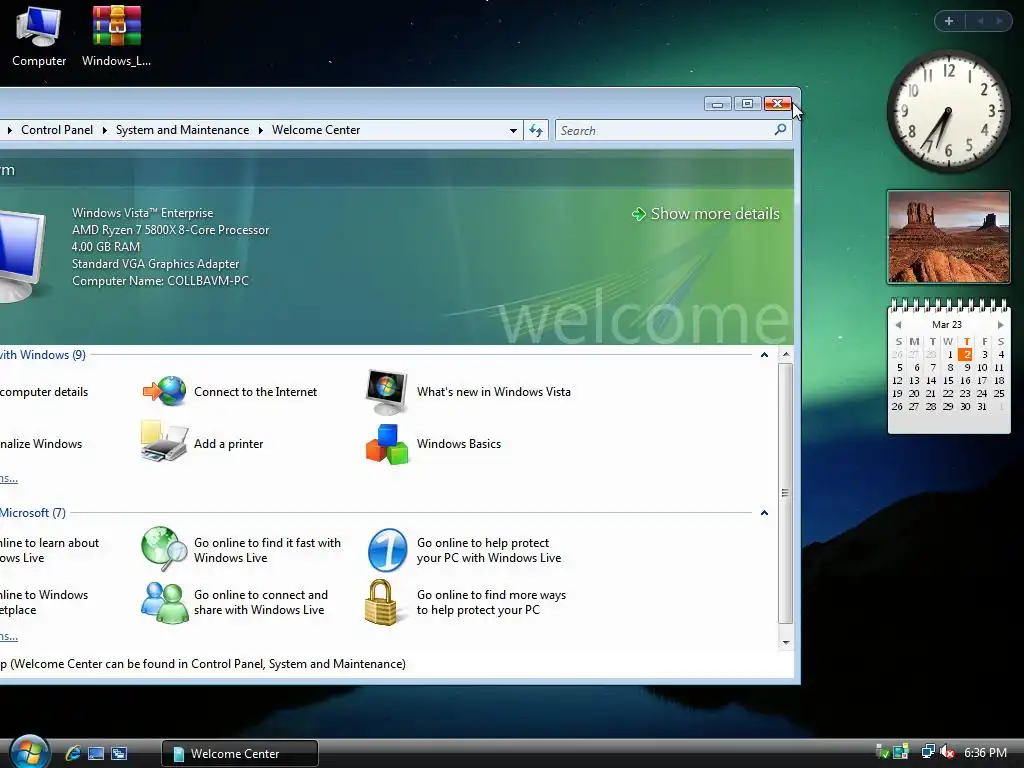Click 'Computer Name: COLLBAVM-PC' text
This screenshot has width=1024, height=768.
(160, 281)
